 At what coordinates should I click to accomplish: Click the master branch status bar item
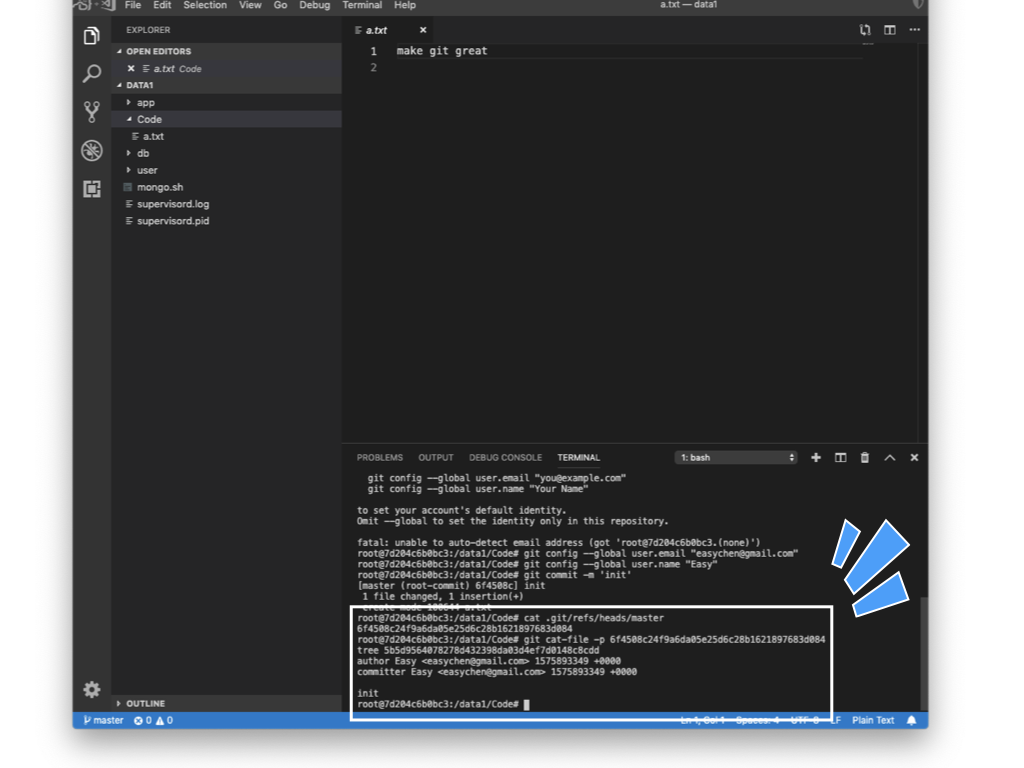click(x=104, y=720)
